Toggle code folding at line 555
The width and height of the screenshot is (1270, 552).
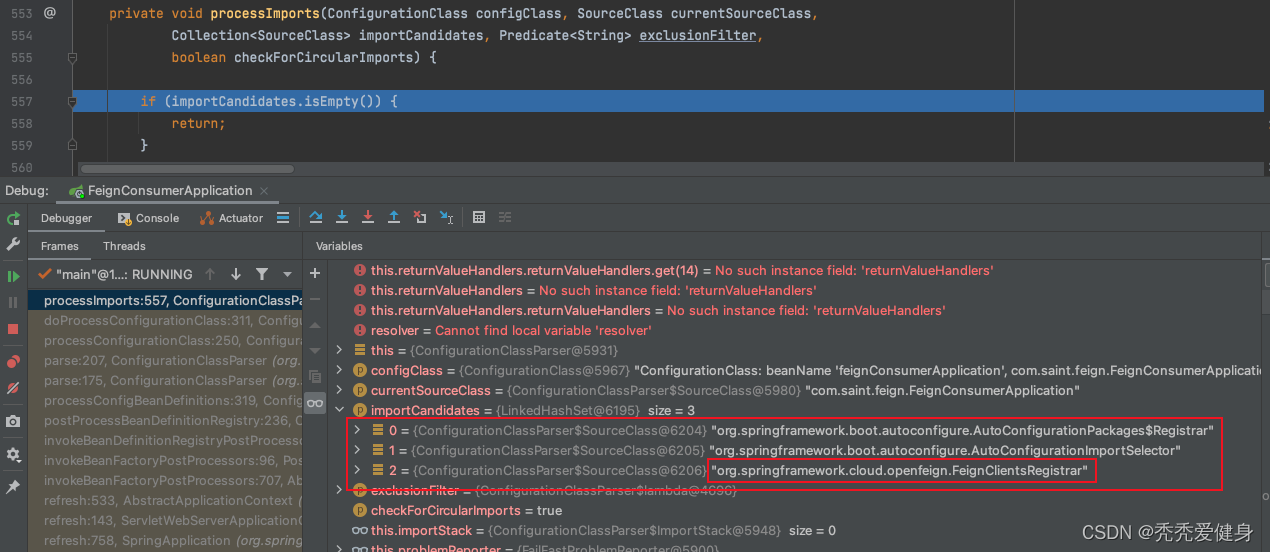coord(72,57)
